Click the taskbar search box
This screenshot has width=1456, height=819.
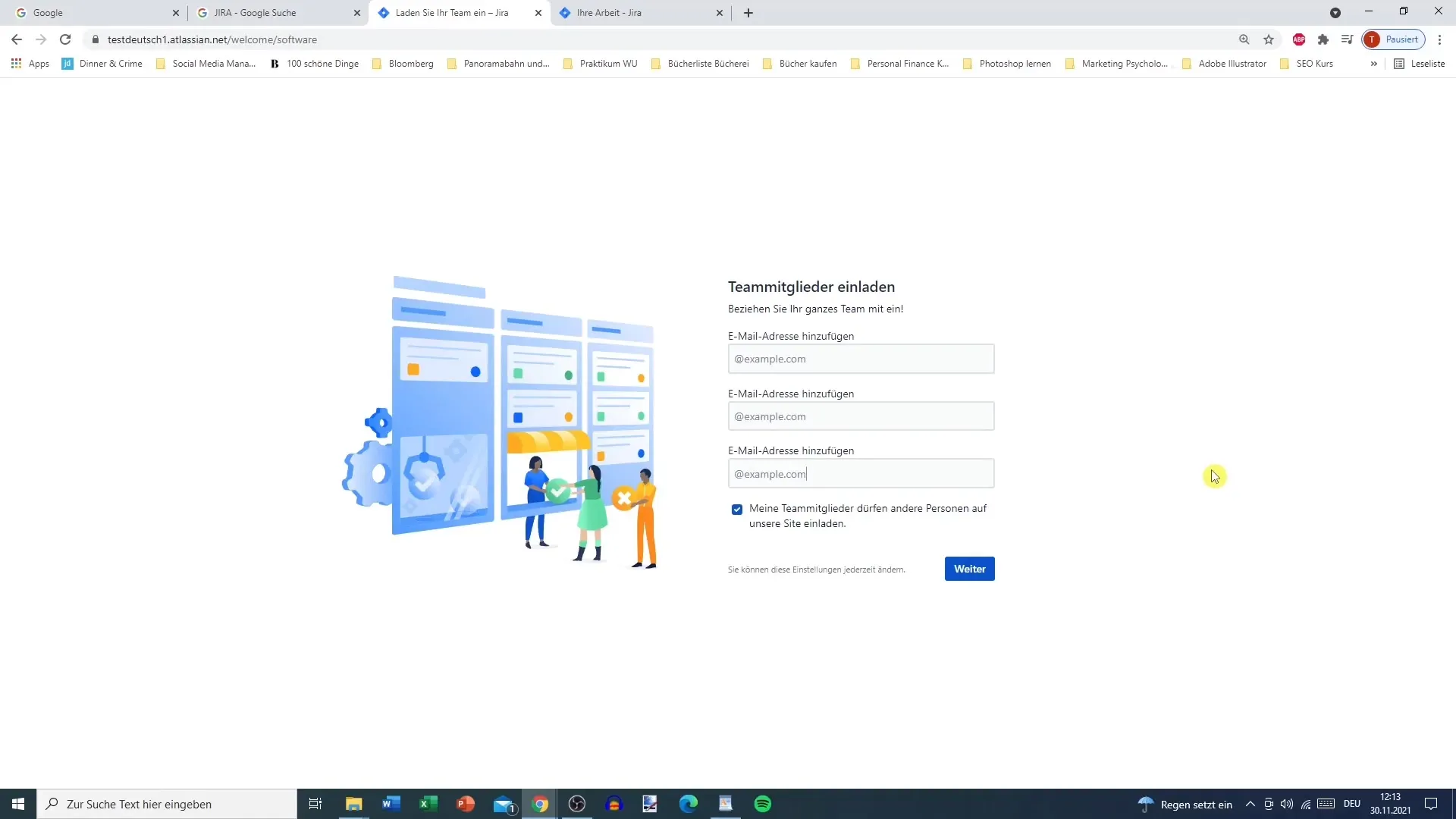pos(167,804)
